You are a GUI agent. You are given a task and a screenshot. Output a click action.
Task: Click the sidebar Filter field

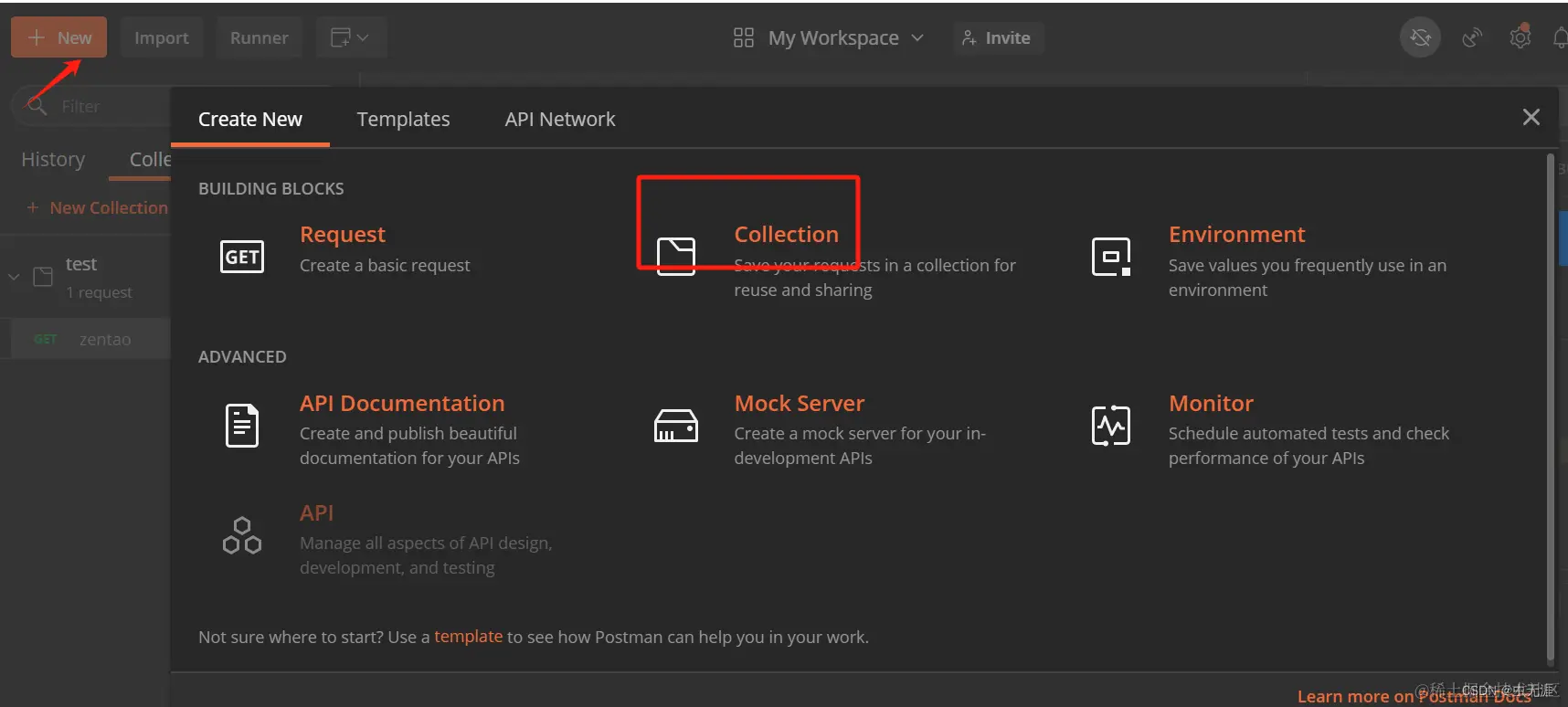pyautogui.click(x=91, y=106)
